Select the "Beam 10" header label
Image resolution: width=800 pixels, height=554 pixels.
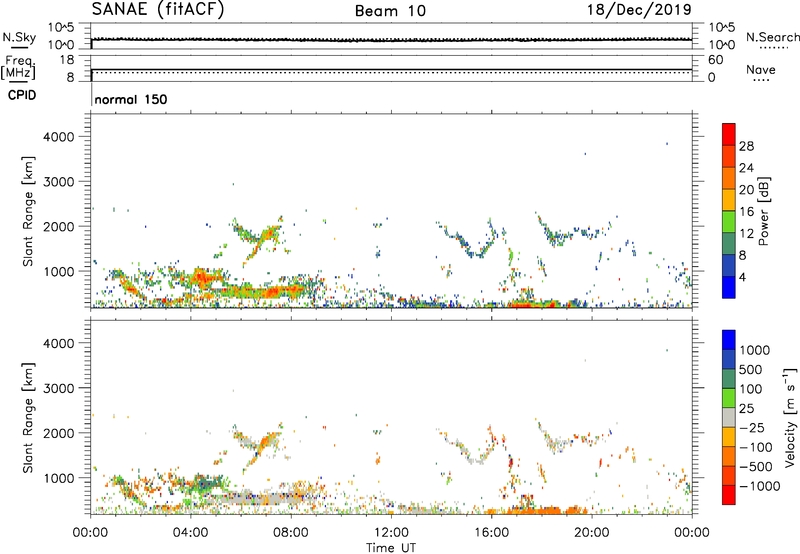390,11
